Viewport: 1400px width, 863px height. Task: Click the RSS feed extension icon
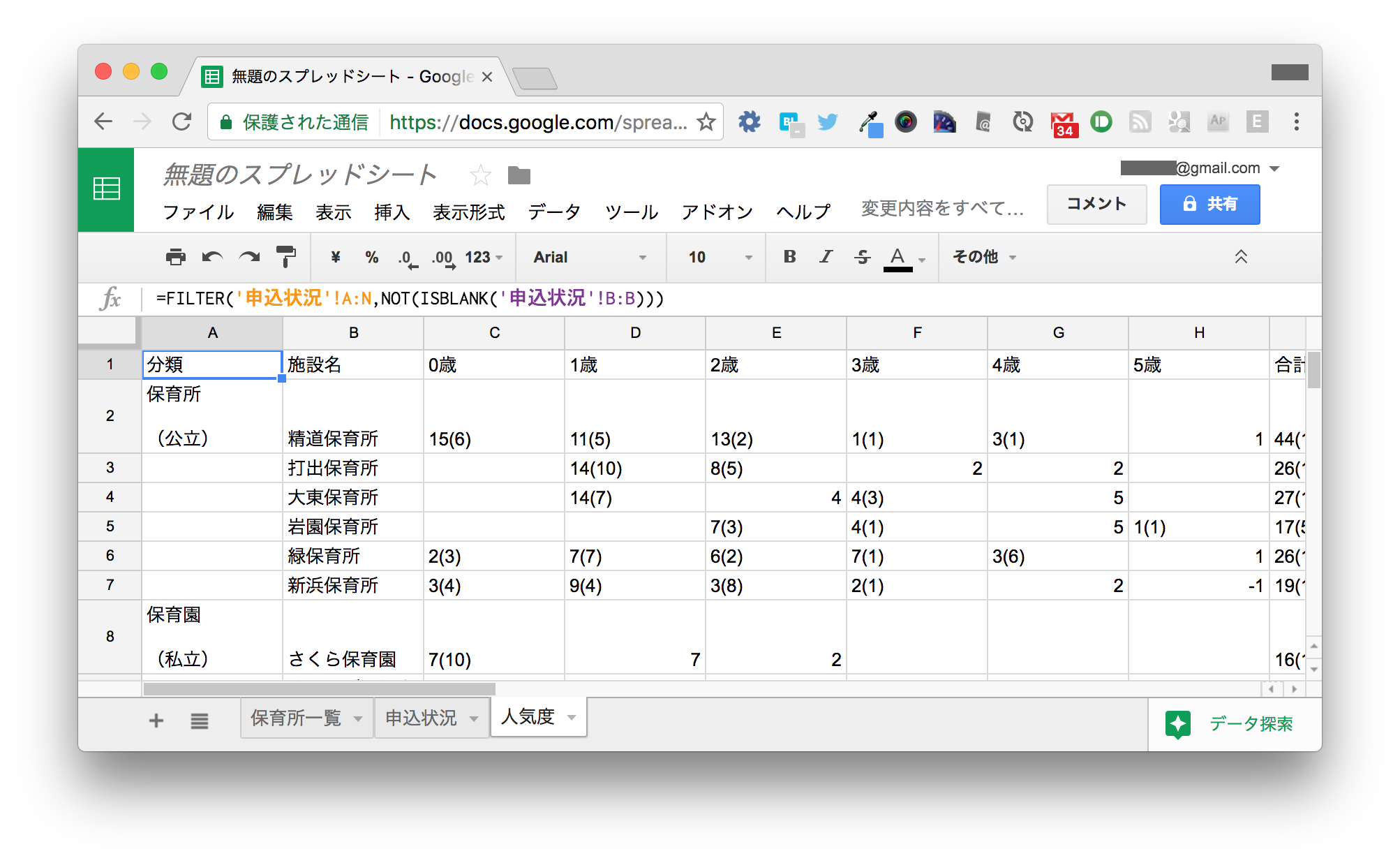click(1140, 121)
